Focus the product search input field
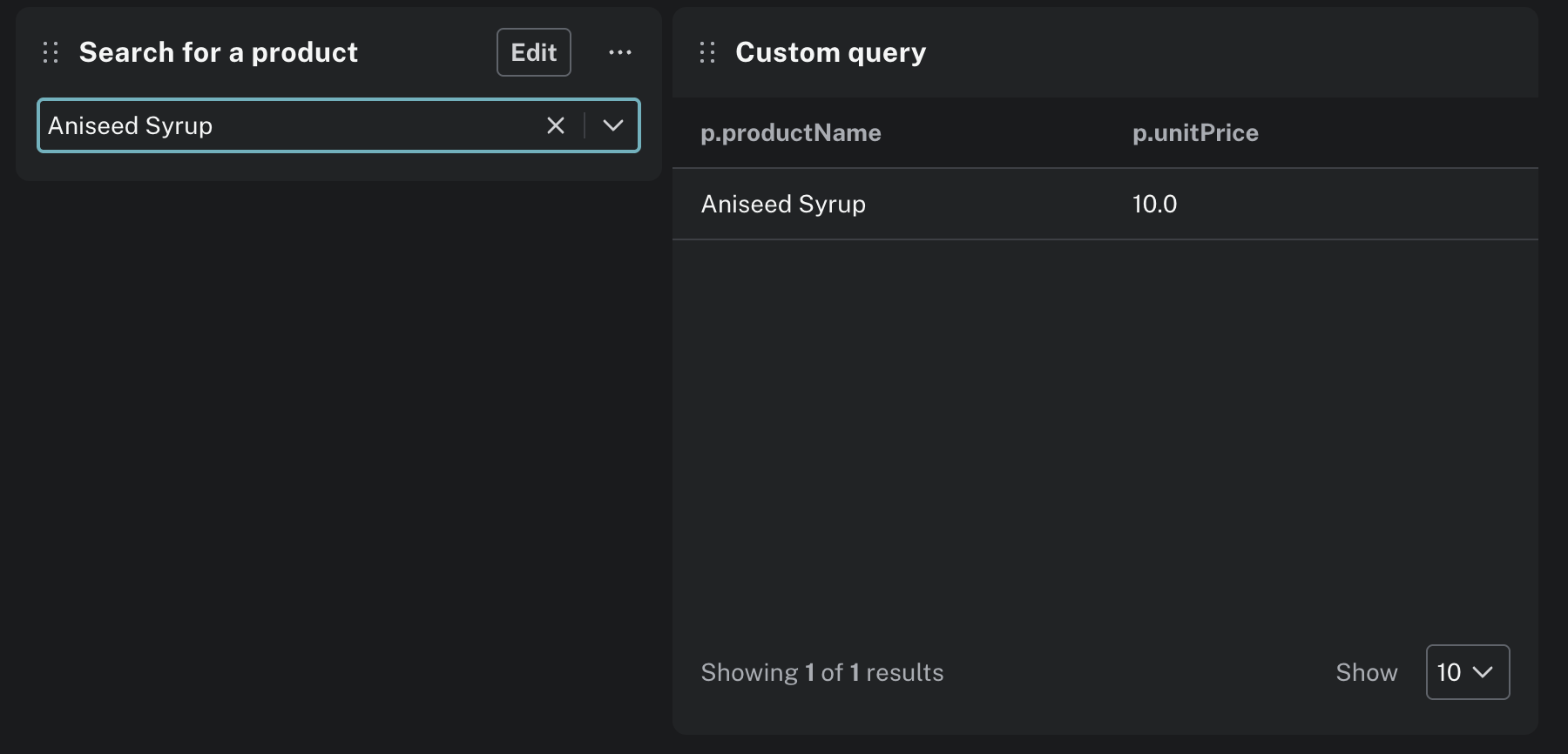 click(x=287, y=125)
